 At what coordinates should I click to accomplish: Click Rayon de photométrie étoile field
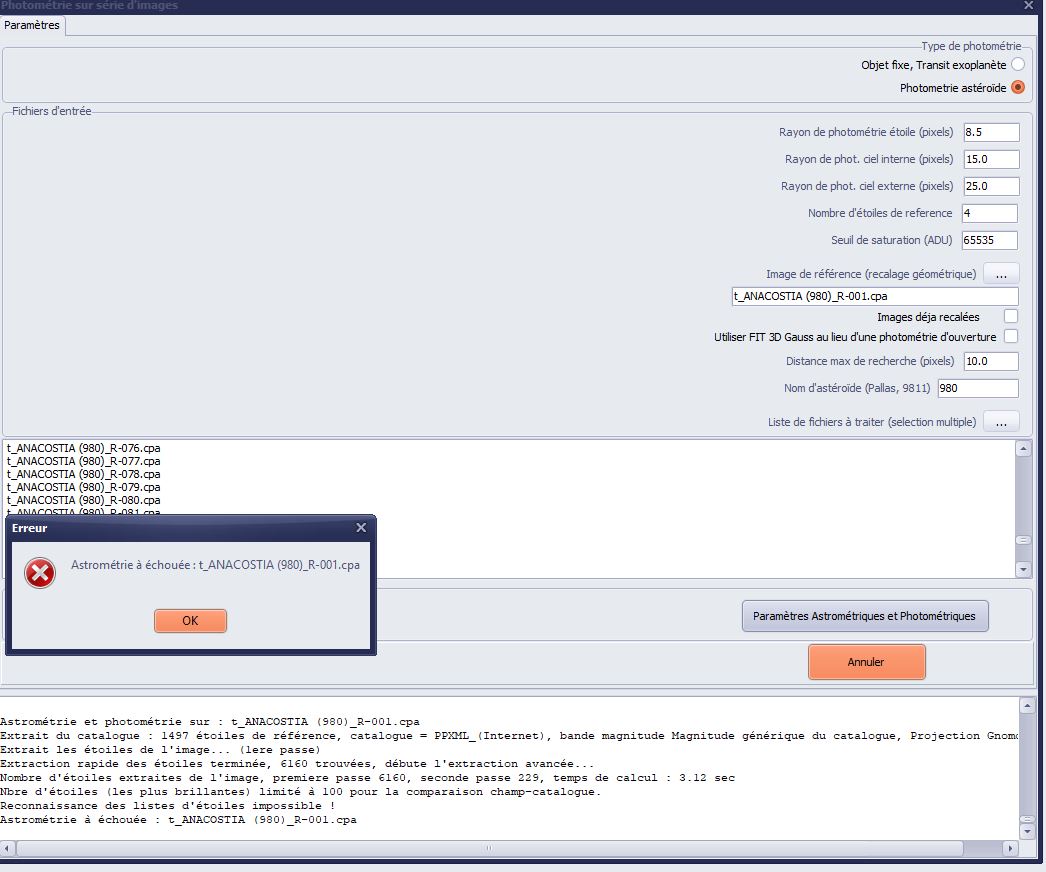[x=990, y=132]
